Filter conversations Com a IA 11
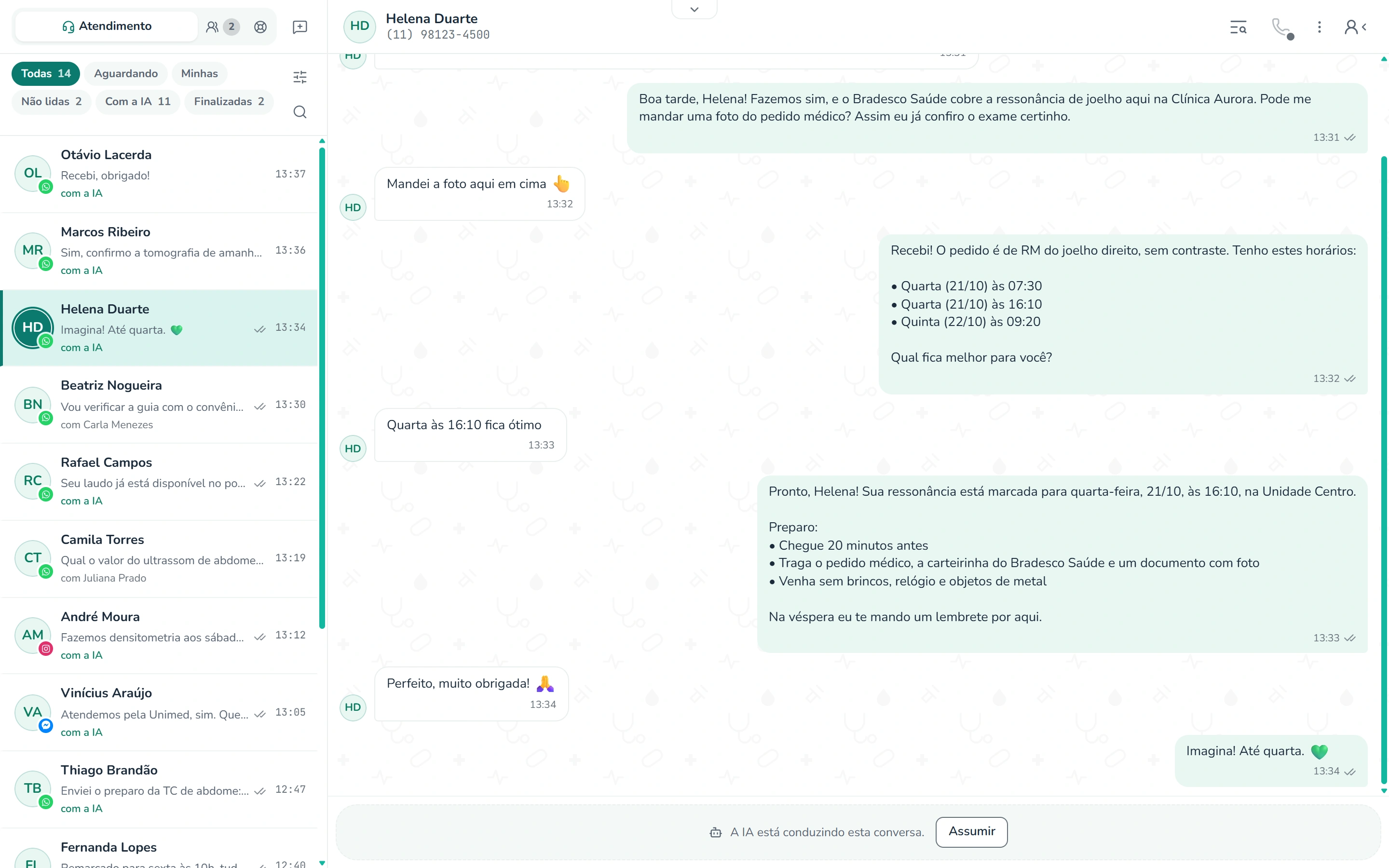The width and height of the screenshot is (1389, 868). pyautogui.click(x=138, y=102)
